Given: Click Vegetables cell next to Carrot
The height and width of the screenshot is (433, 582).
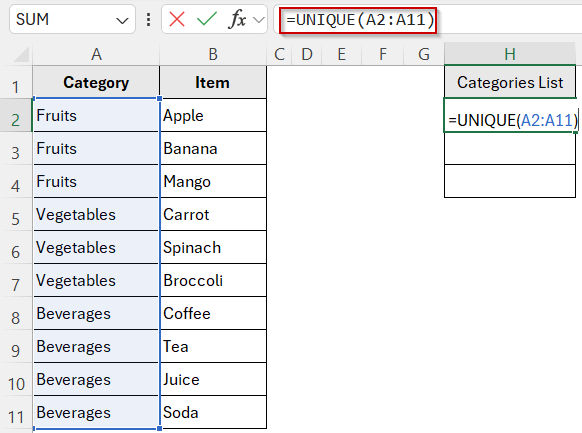Looking at the screenshot, I should click(x=96, y=214).
